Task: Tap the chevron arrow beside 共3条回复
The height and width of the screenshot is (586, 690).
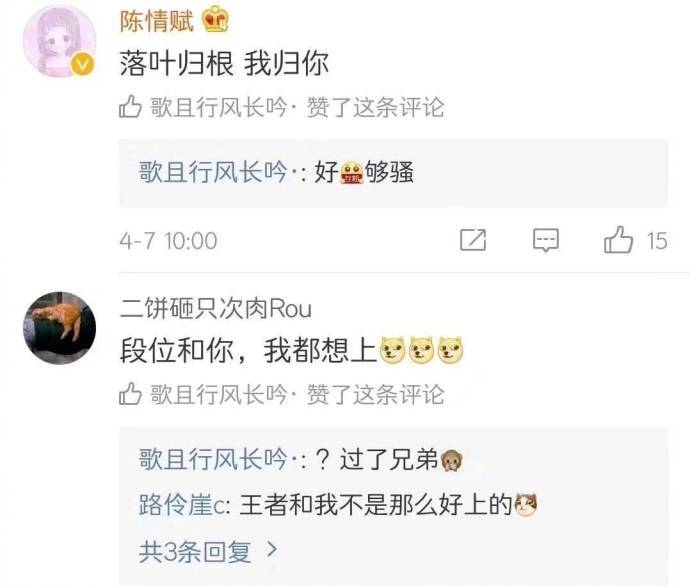Action: click(x=273, y=549)
